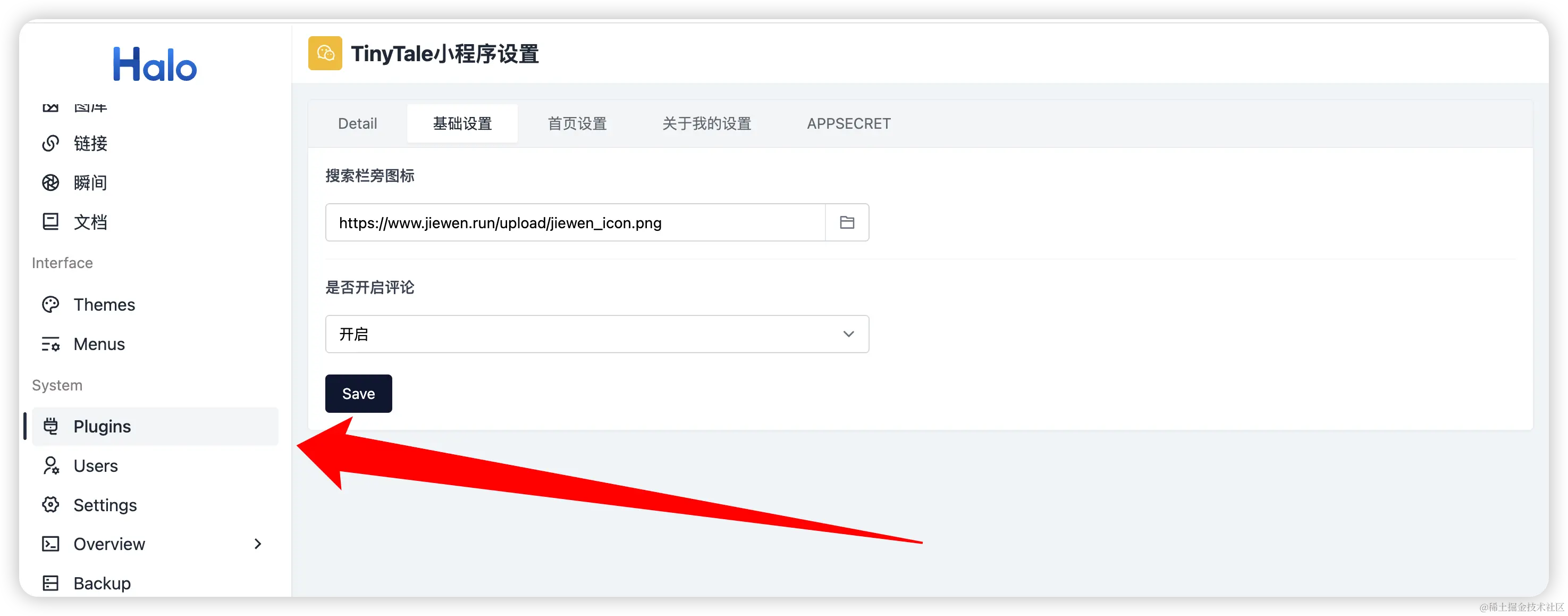1568x616 pixels.
Task: Click the Backup sidebar icon
Action: tap(50, 583)
